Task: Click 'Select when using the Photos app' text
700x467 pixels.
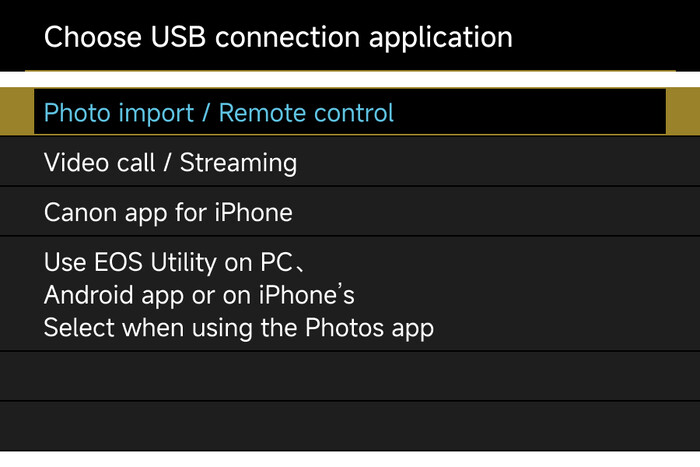Action: [x=238, y=328]
